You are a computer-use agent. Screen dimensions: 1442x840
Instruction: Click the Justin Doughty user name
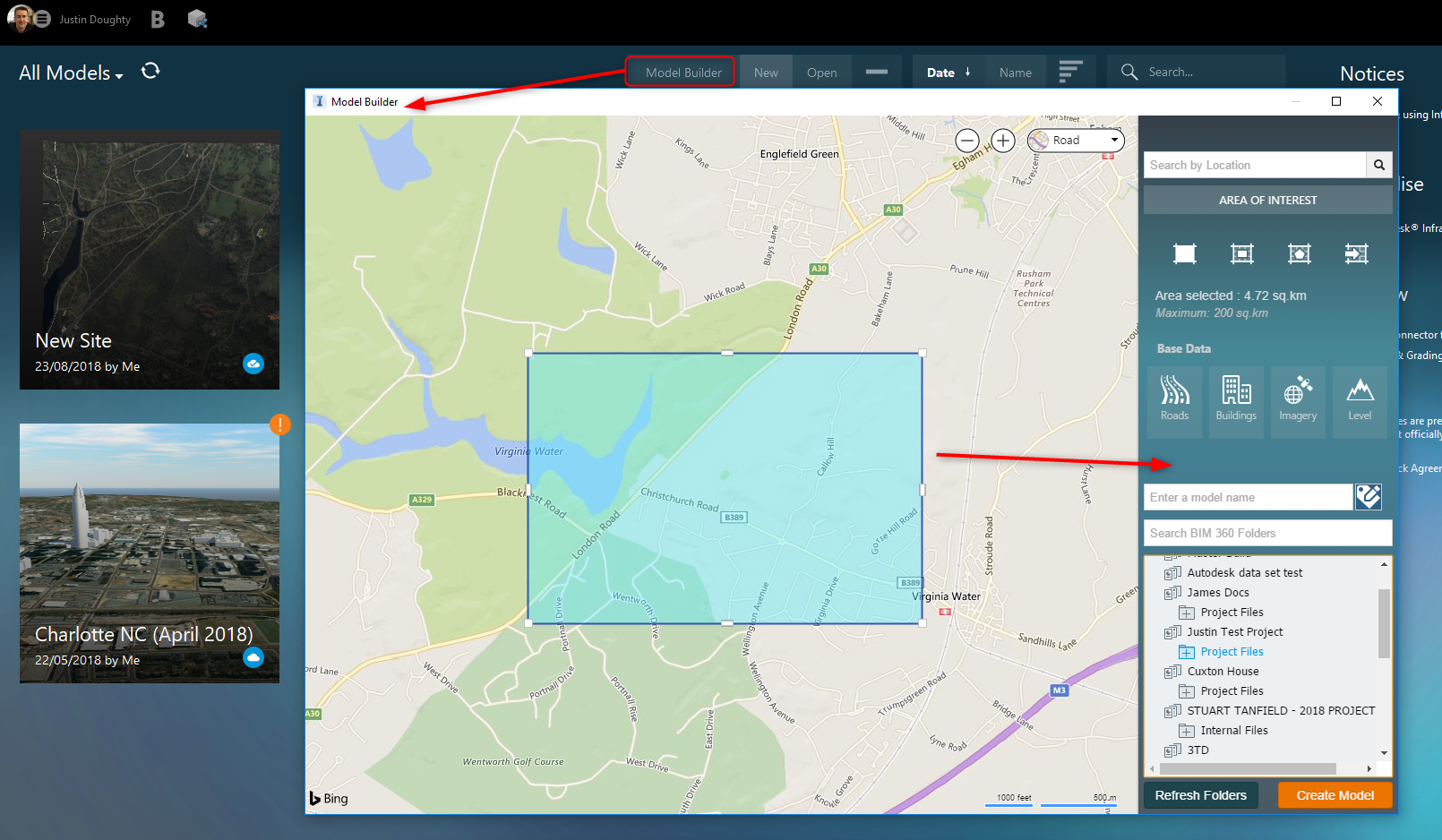pyautogui.click(x=95, y=20)
